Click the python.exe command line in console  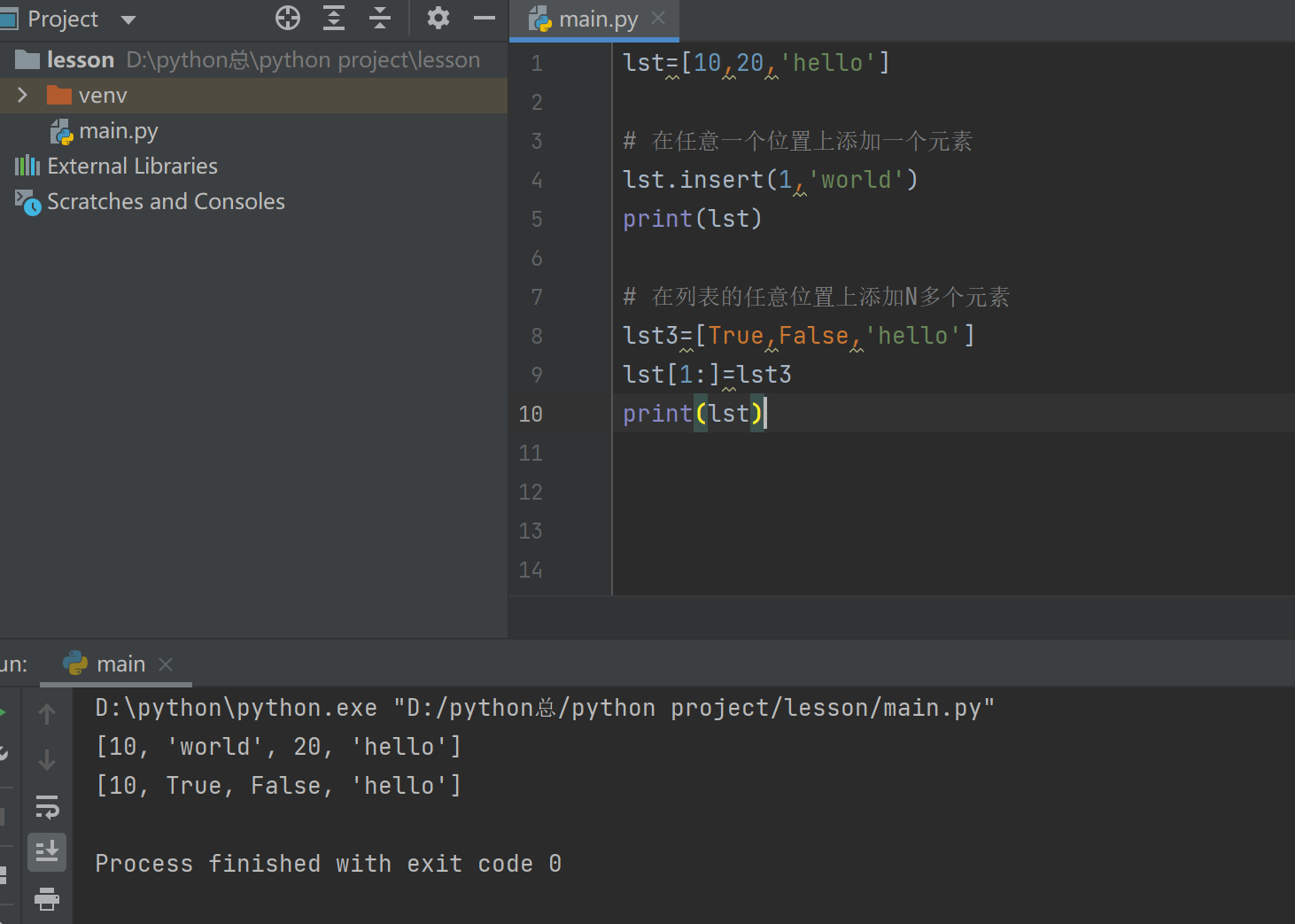545,708
